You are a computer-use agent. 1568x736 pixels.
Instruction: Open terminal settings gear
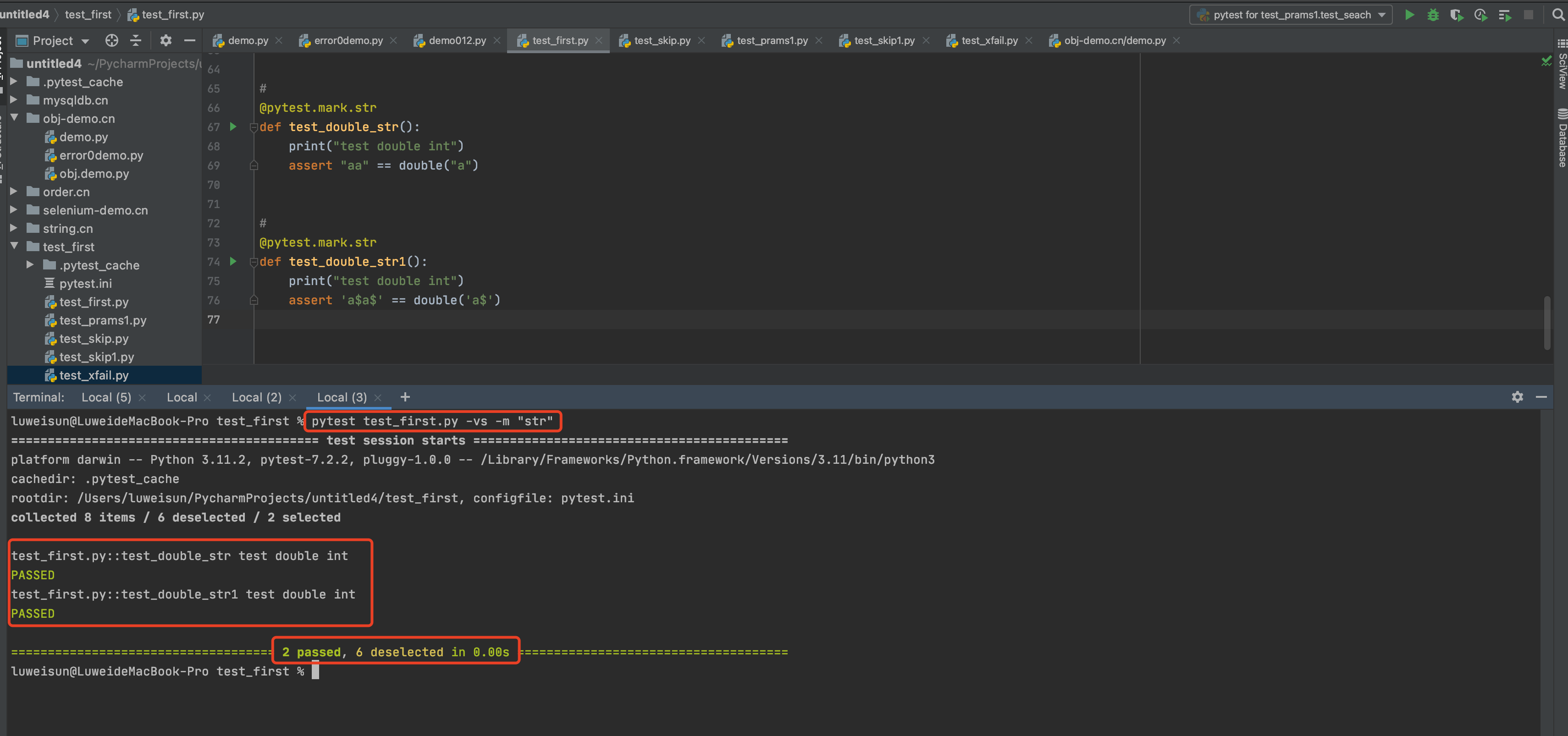click(x=1517, y=396)
